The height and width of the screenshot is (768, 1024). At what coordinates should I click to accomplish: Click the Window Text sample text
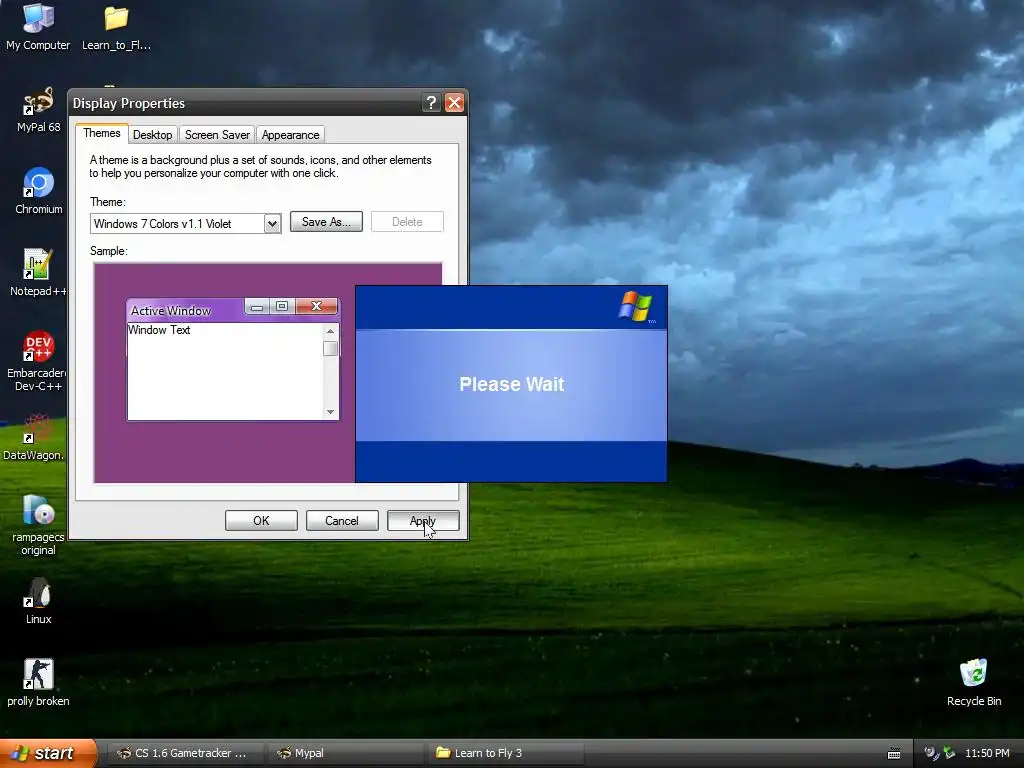click(x=159, y=330)
